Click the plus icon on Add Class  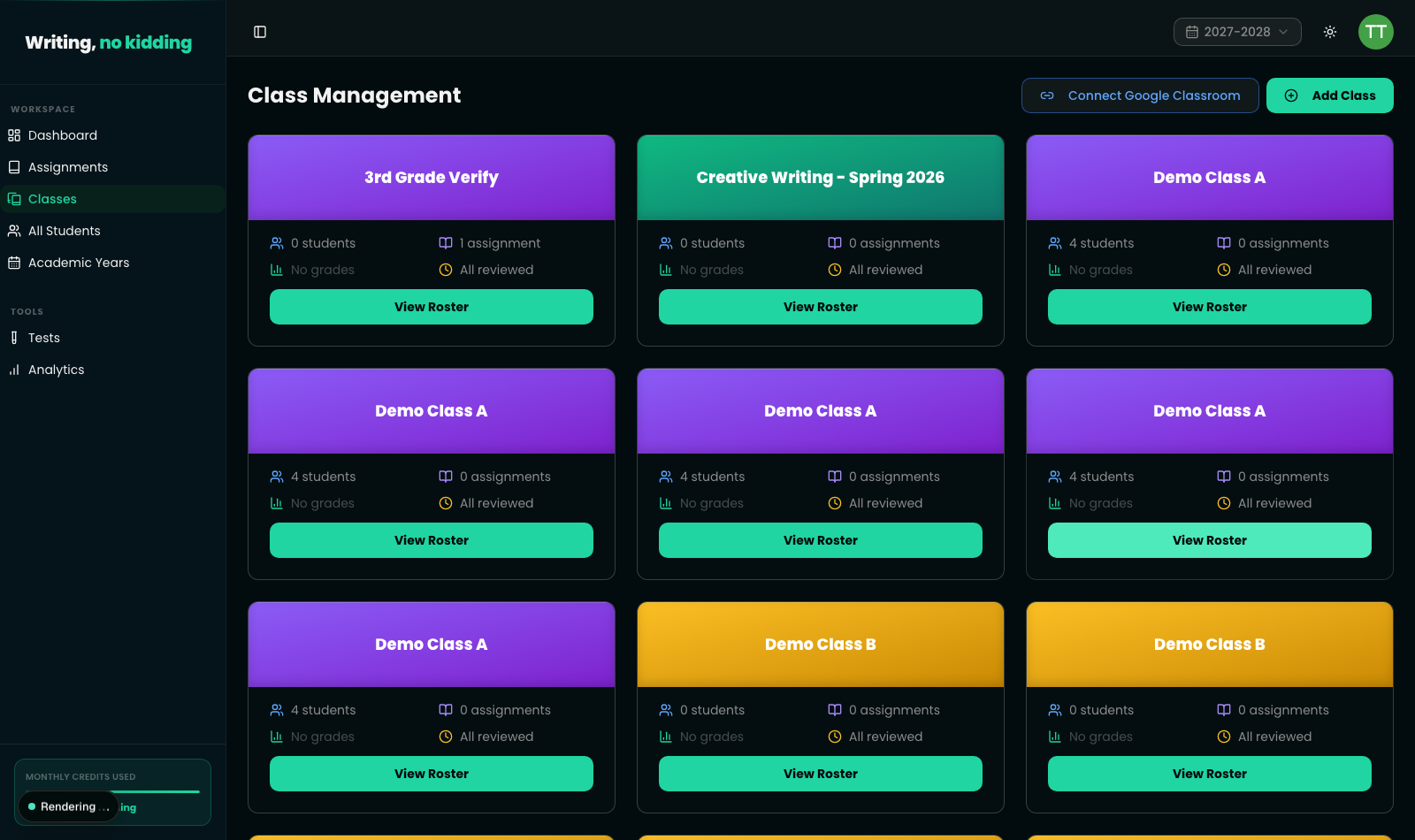click(x=1291, y=95)
